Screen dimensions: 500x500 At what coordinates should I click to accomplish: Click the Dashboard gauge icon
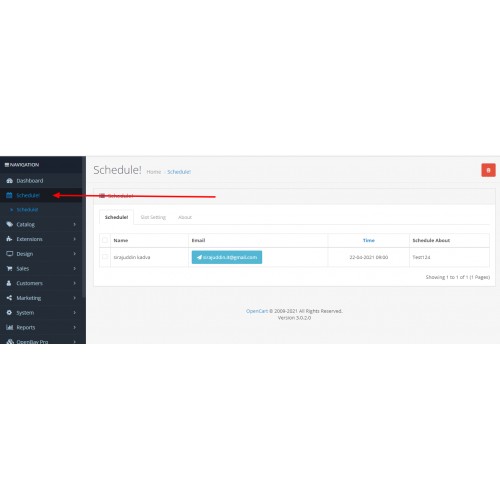(9, 181)
